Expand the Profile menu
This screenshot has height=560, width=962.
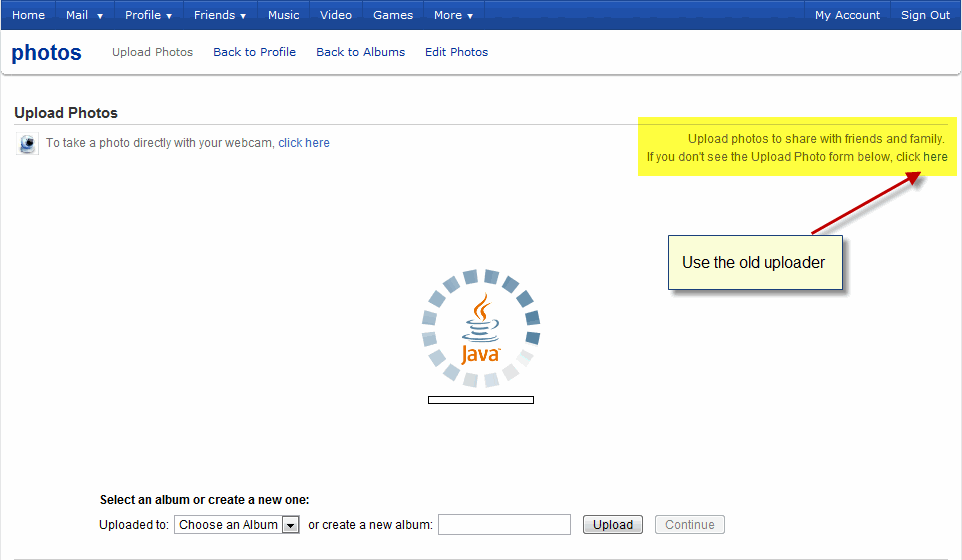click(x=148, y=15)
